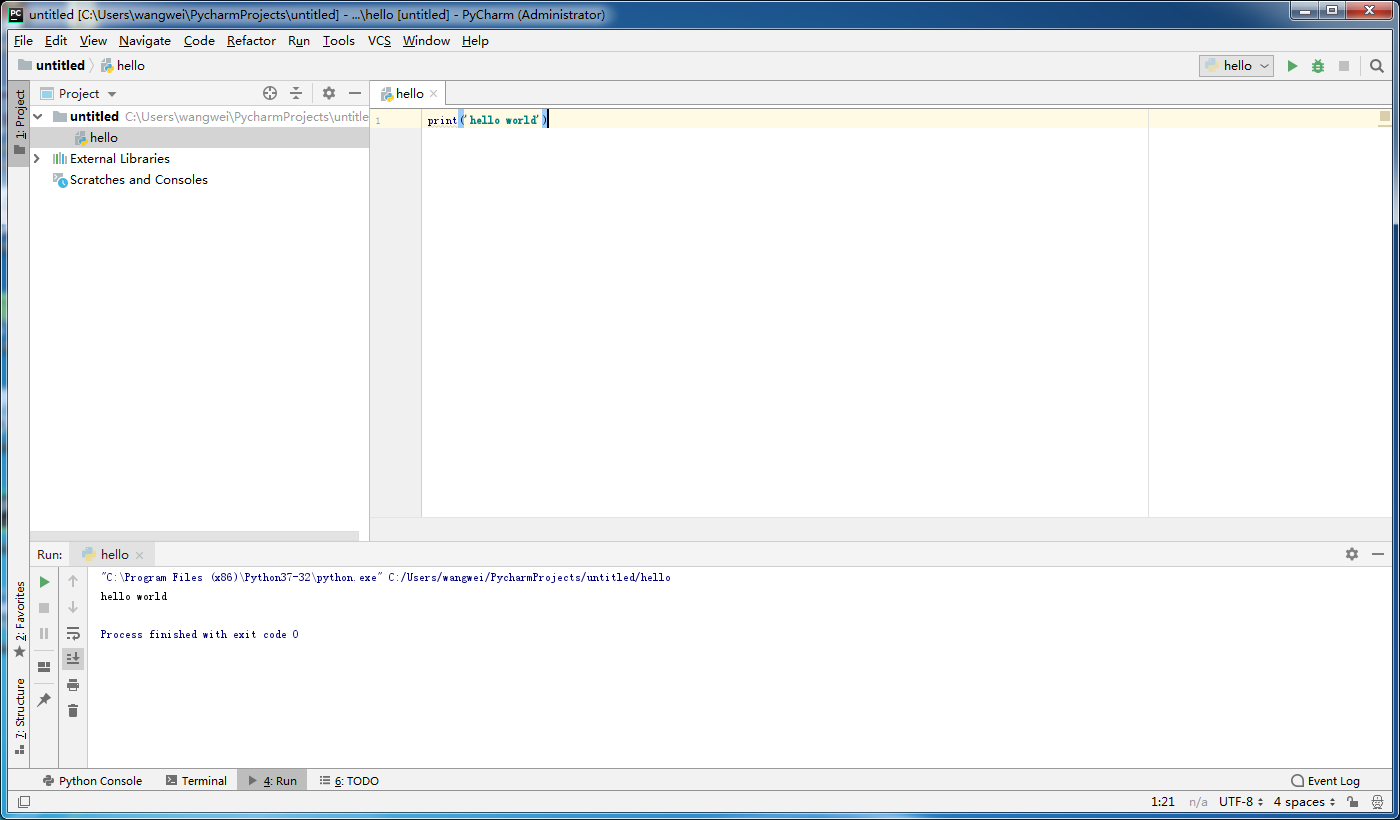Toggle the 4: Run tool window
The width and height of the screenshot is (1400, 820).
click(272, 781)
